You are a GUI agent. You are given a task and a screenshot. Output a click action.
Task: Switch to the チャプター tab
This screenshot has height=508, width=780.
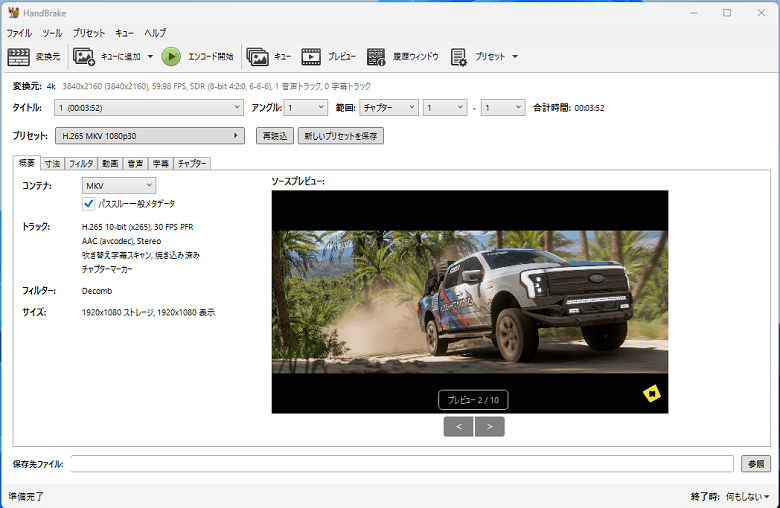click(192, 164)
